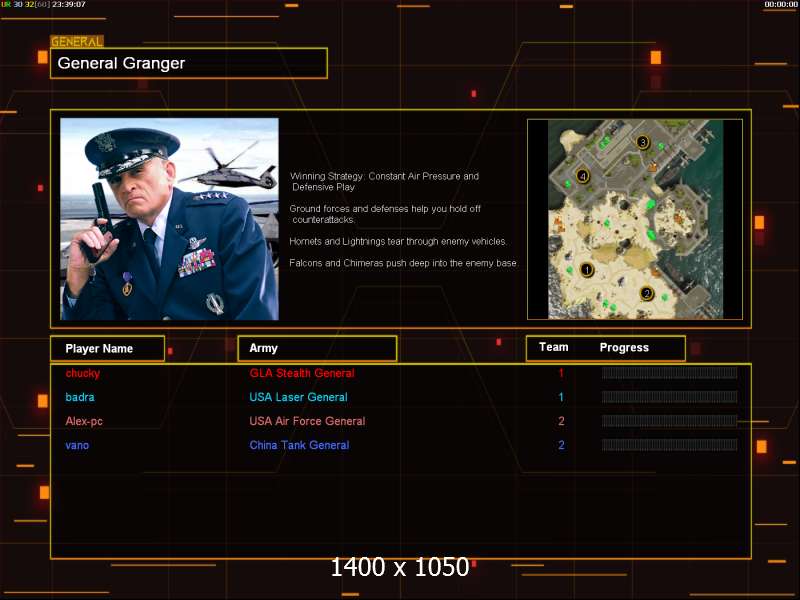
Task: Select player name Alex-pc
Action: [84, 421]
